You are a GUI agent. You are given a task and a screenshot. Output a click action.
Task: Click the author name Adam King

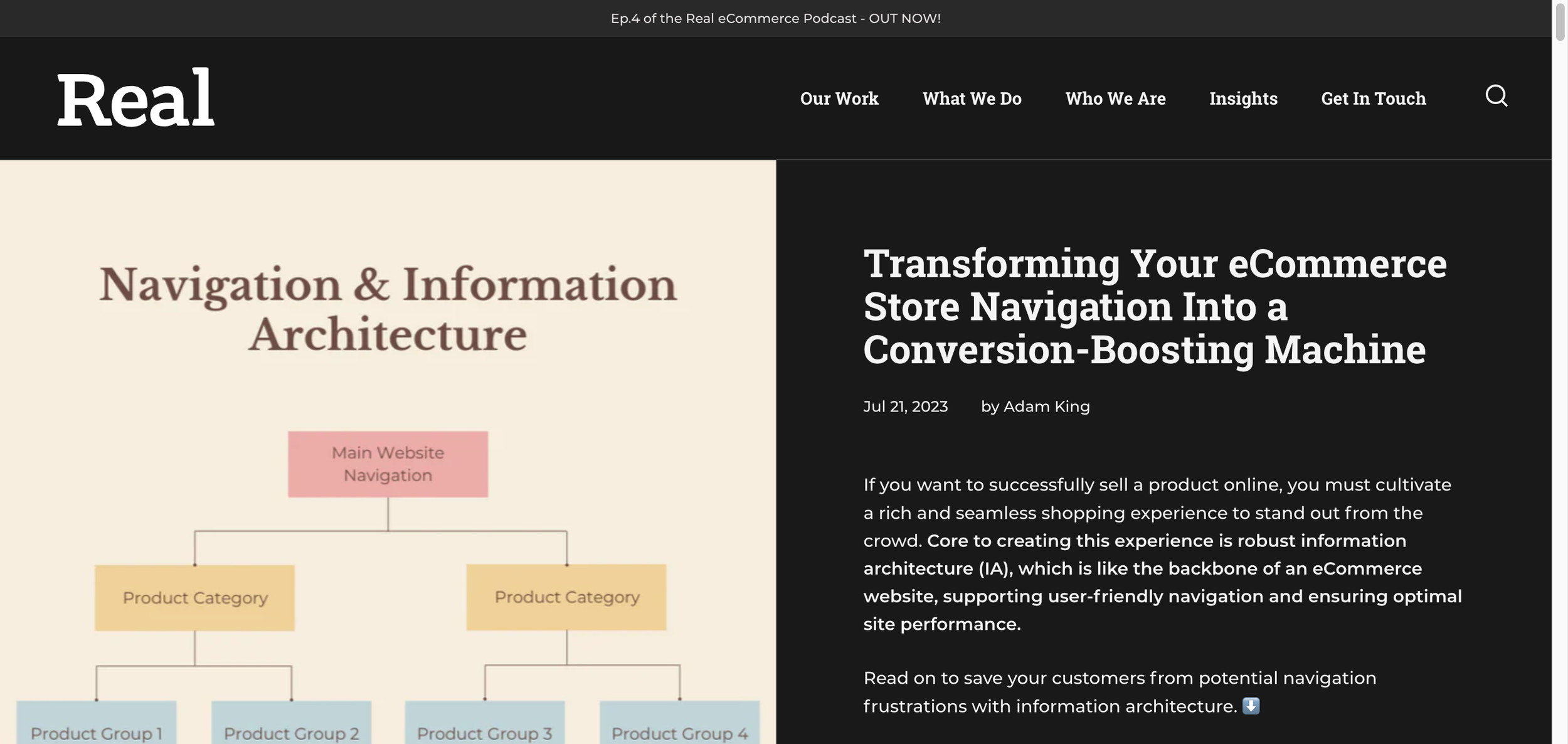point(1046,407)
